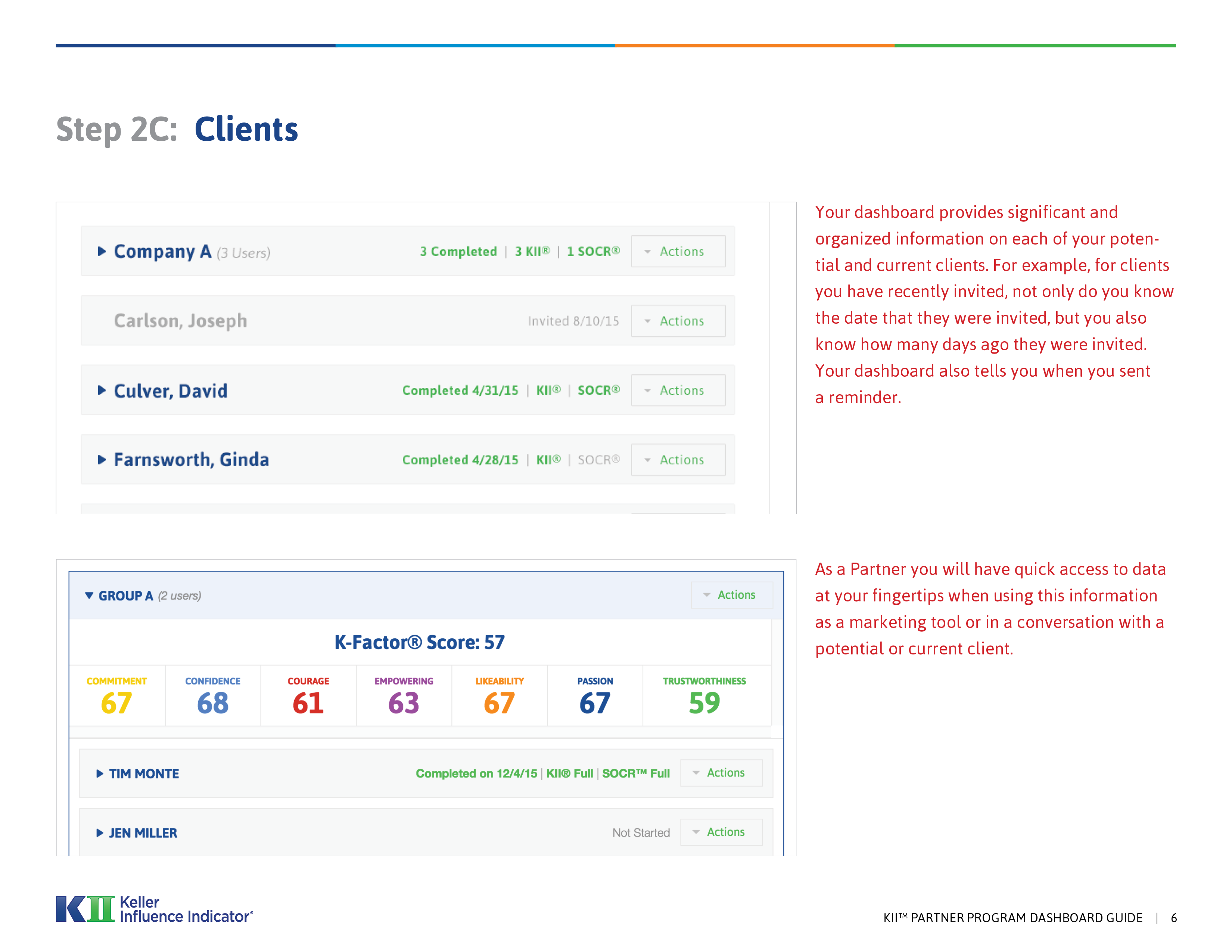The image size is (1232, 952).
Task: Click the COMMITMENT 67 score cell
Action: [x=117, y=696]
